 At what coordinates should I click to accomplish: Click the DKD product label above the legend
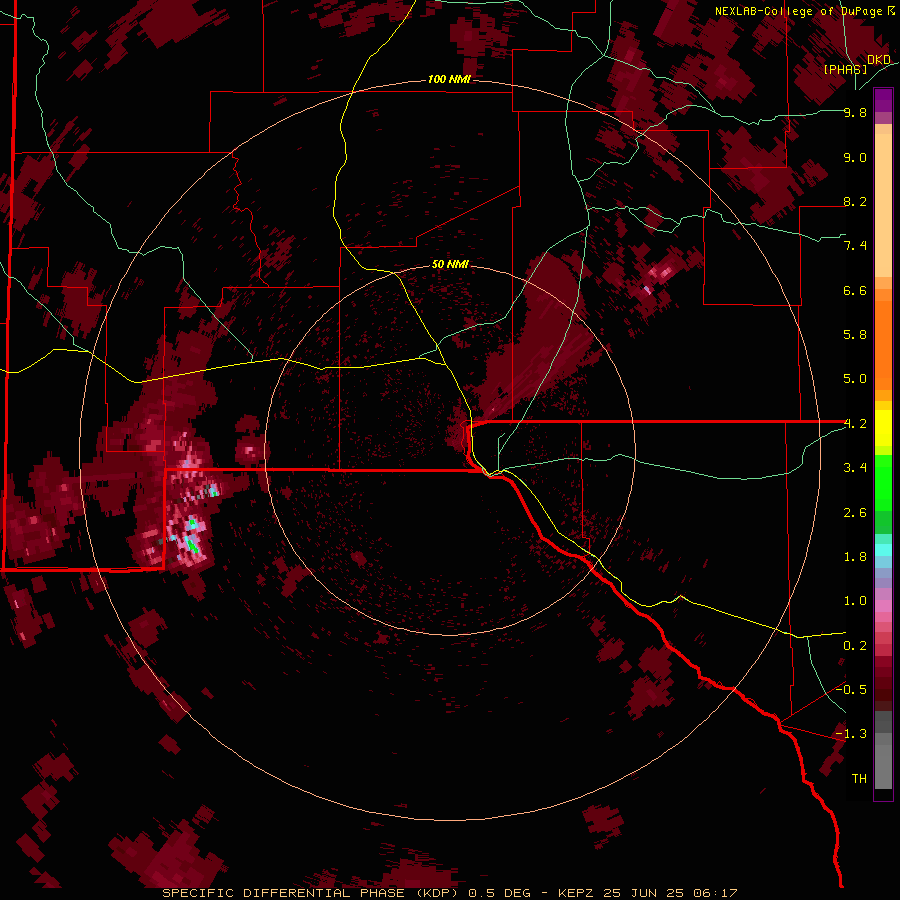click(x=879, y=59)
